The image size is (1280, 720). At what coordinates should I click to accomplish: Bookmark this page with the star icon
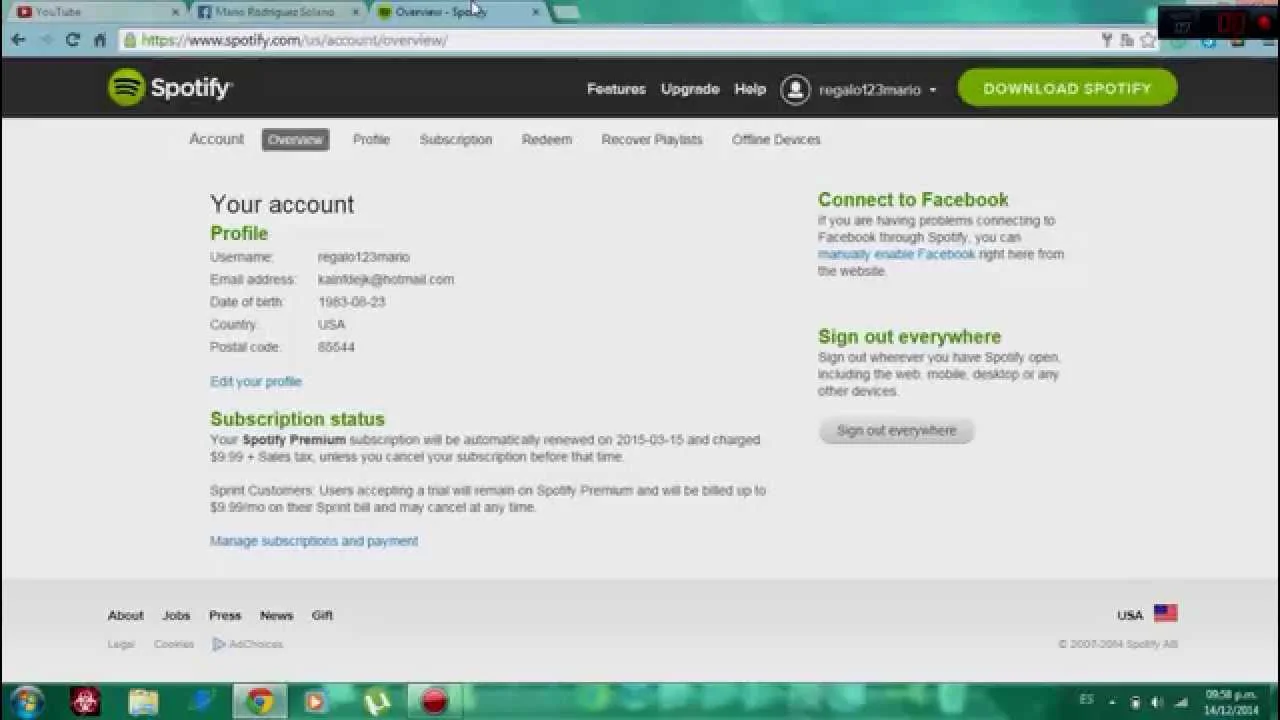(1147, 40)
